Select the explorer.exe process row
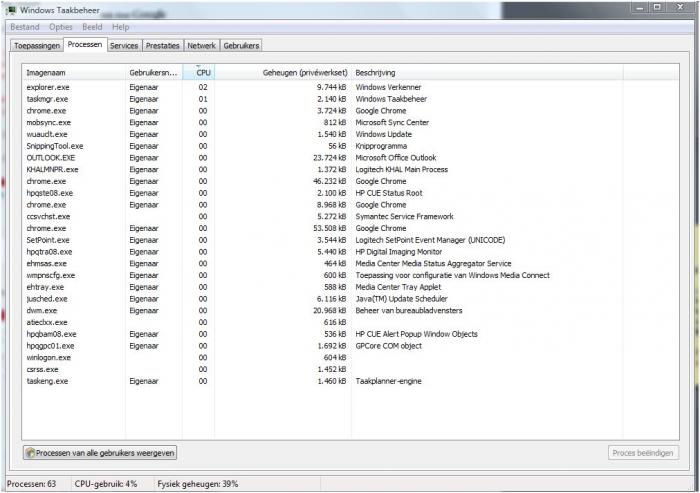This screenshot has width=700, height=493. [350, 87]
